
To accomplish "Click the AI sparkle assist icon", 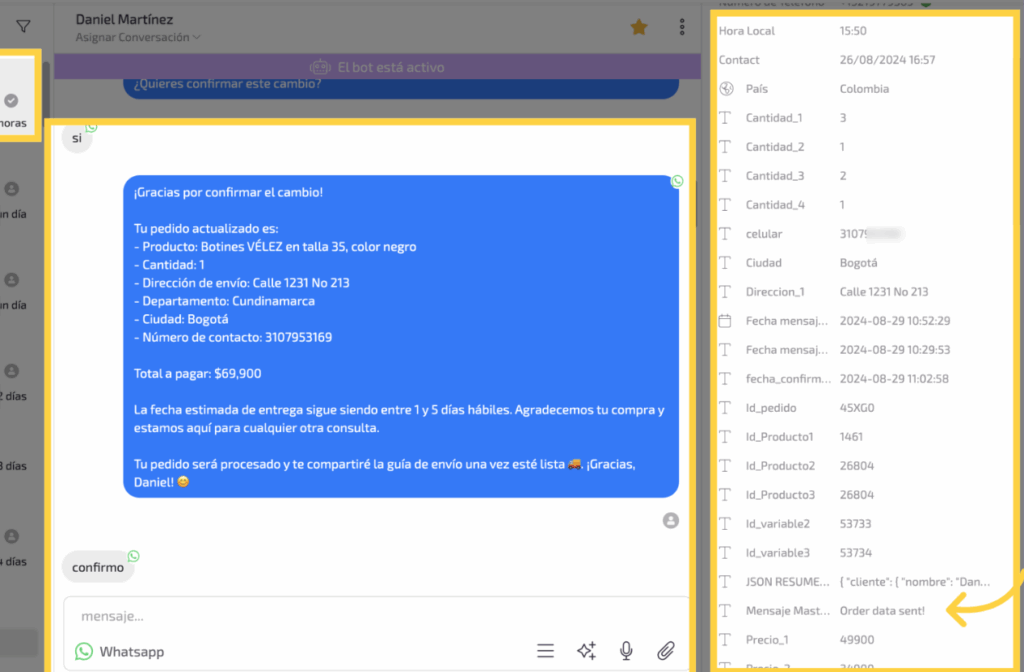I will point(586,651).
